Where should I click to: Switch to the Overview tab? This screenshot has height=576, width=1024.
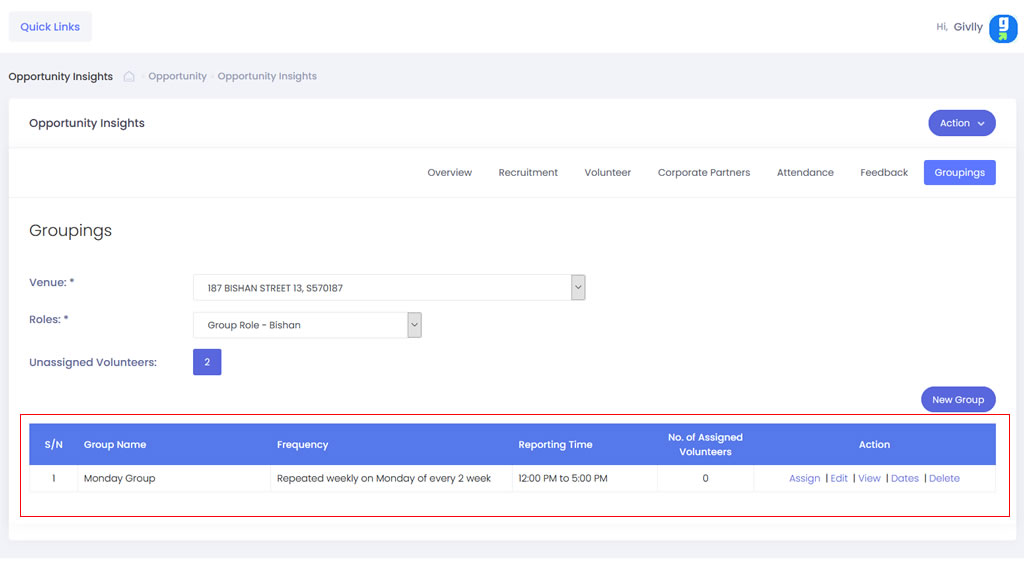click(x=449, y=173)
